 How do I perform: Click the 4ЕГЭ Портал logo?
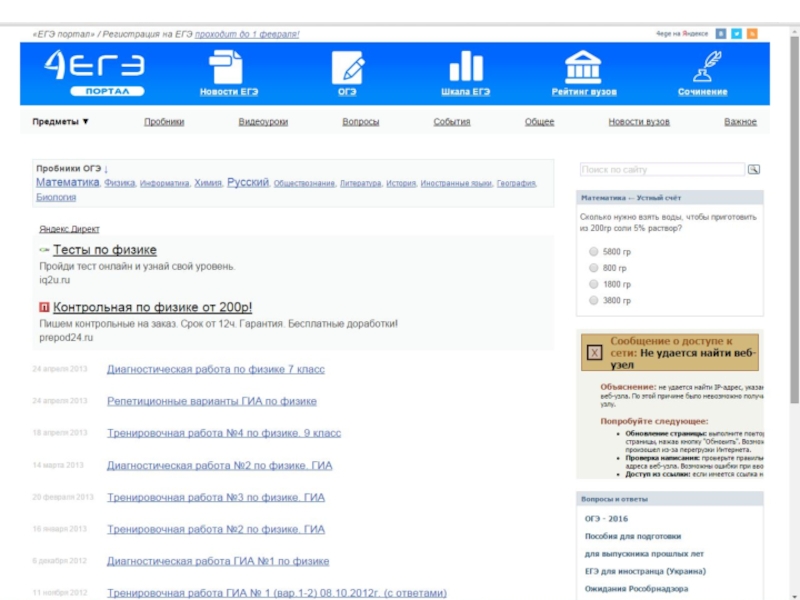(x=94, y=73)
